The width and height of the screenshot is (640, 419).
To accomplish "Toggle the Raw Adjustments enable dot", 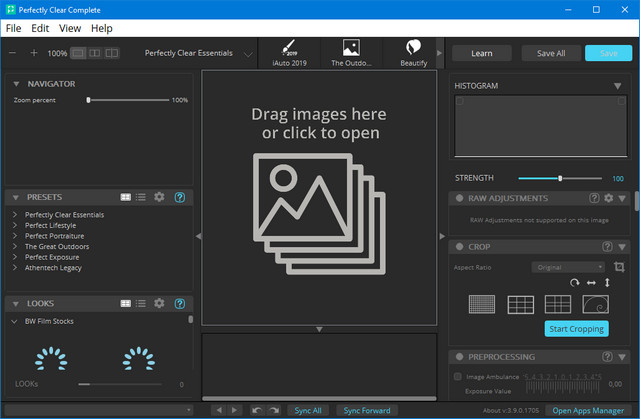I will coord(458,199).
